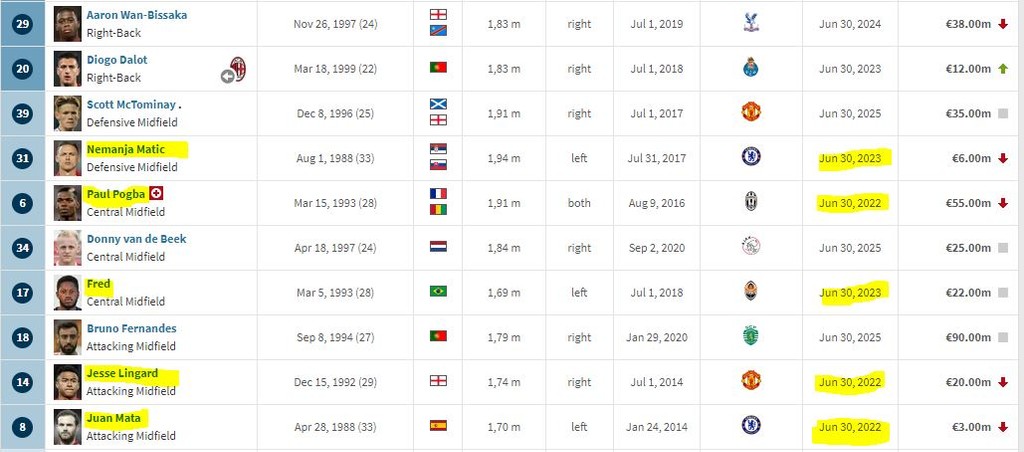Select Jesse Lingard's portrait thumbnail

67,381
